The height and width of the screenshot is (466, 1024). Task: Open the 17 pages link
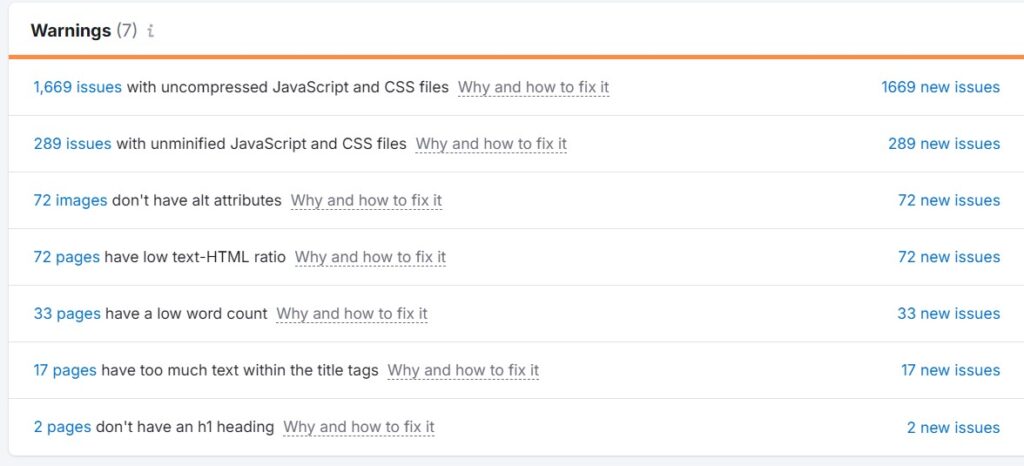65,370
